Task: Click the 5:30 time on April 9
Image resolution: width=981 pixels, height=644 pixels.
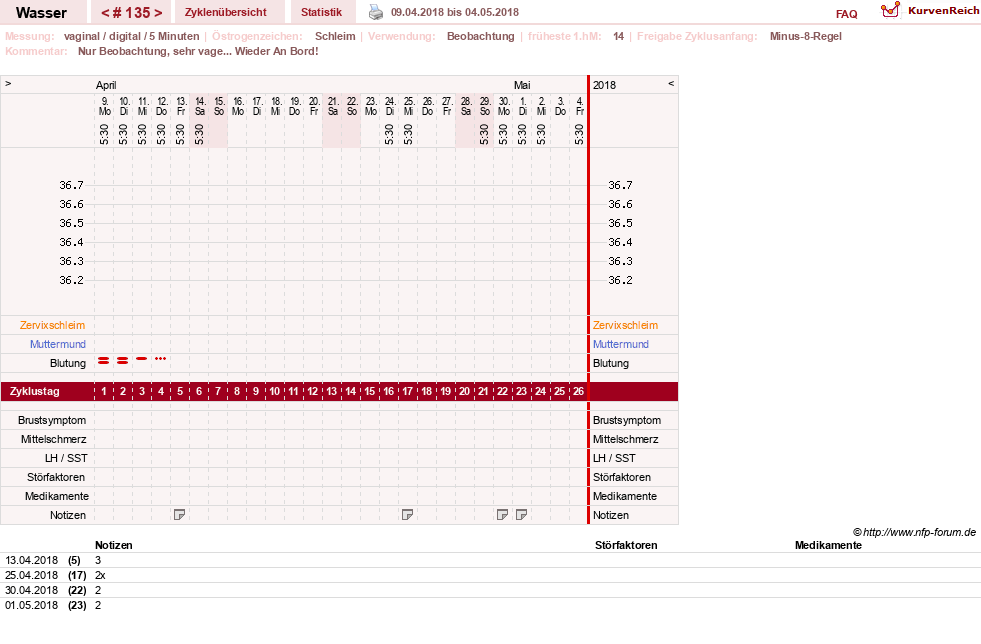Action: pos(104,134)
